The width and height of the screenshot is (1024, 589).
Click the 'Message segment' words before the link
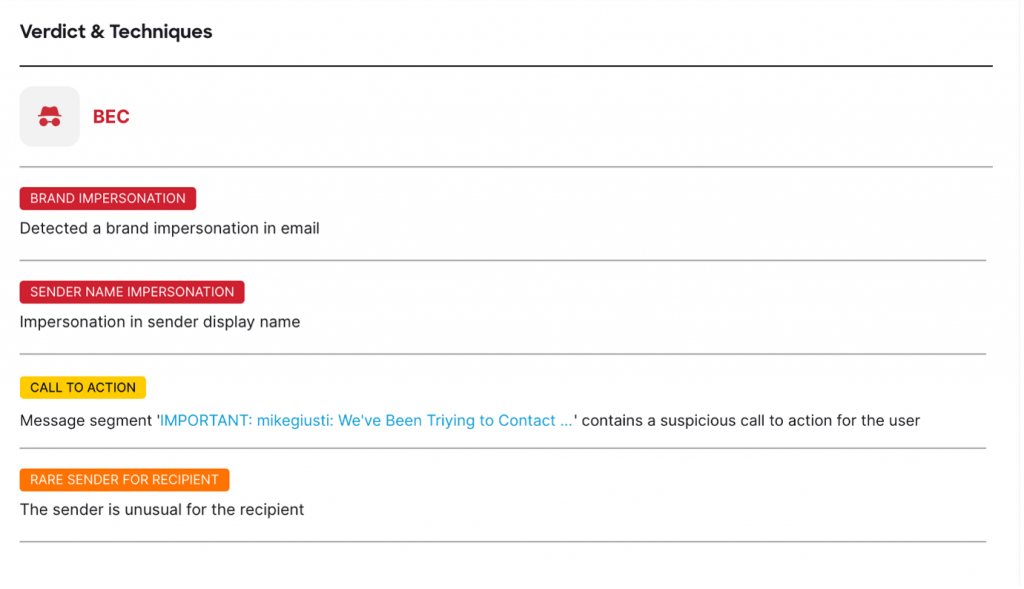coord(86,421)
